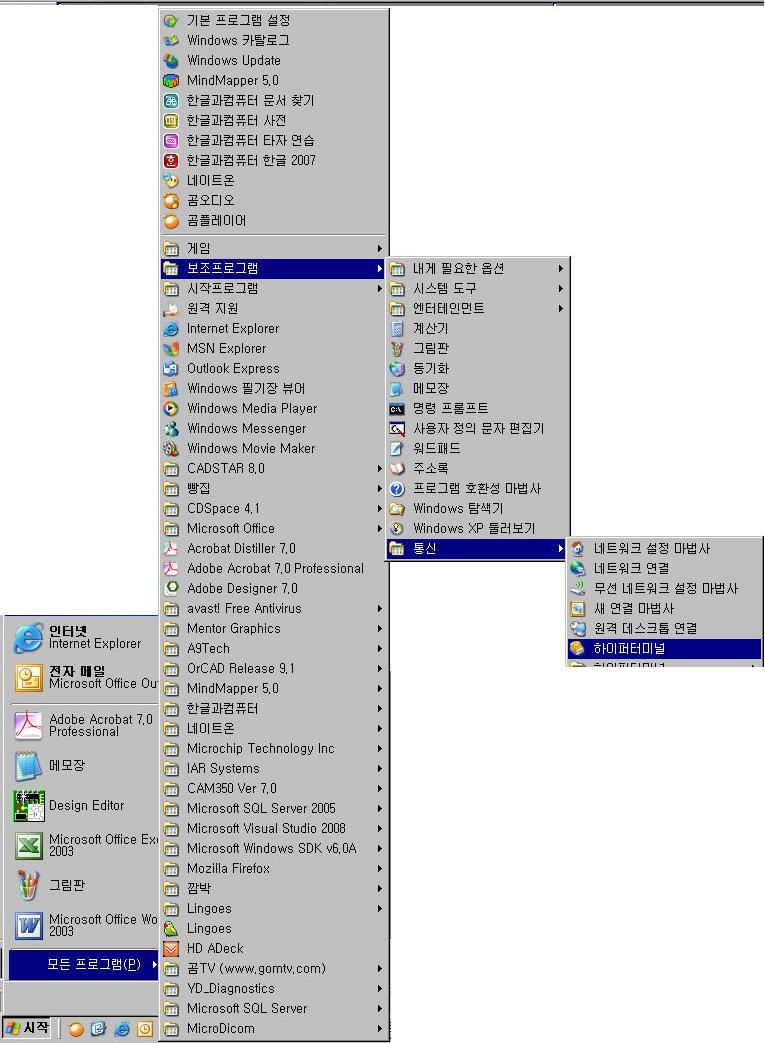Launch Microsoft Office Excel 2003 from recent list
The image size is (765, 1043).
pyautogui.click(x=81, y=845)
